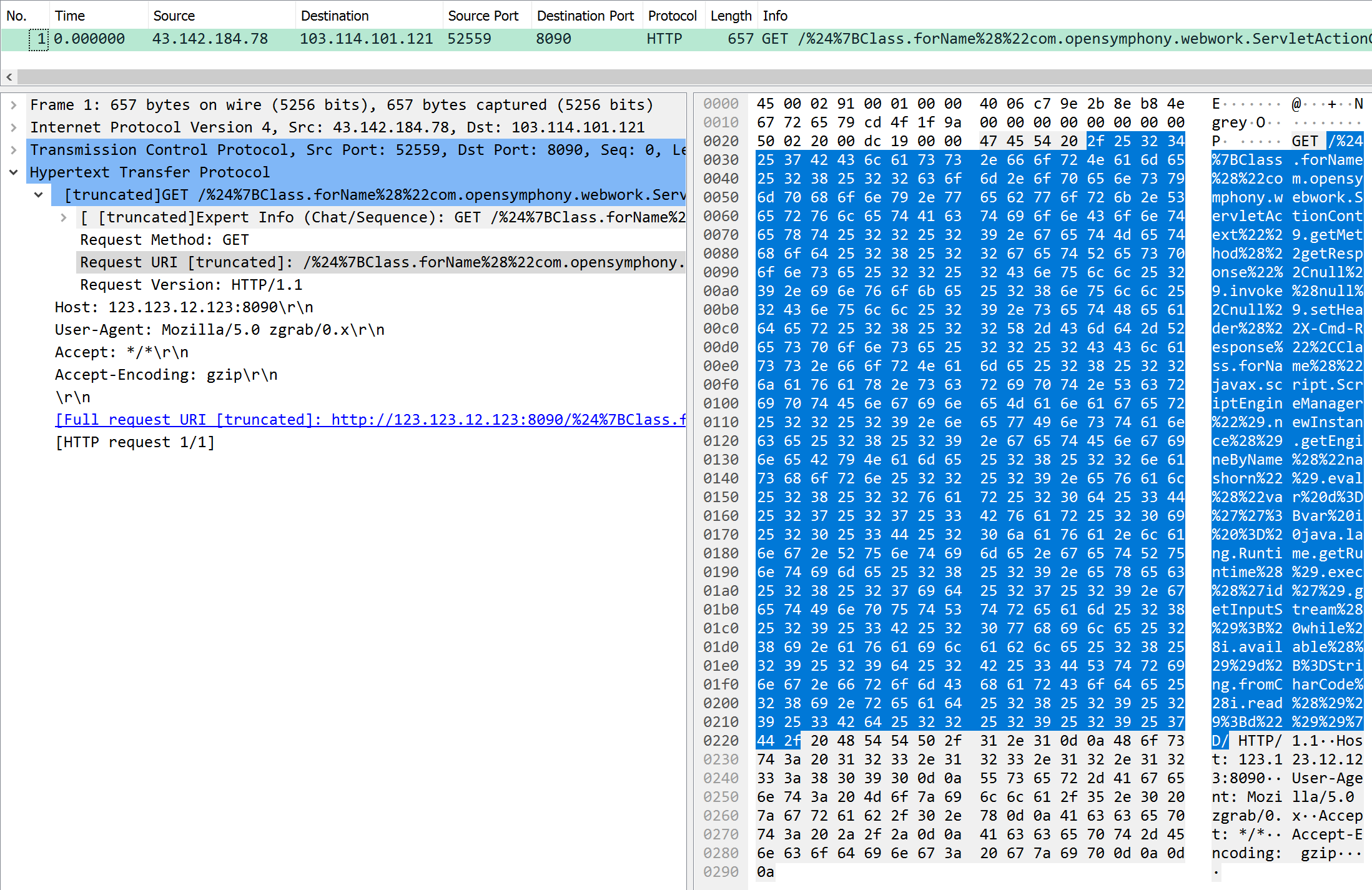The height and width of the screenshot is (890, 1372).
Task: Click the Info column header
Action: 774,16
